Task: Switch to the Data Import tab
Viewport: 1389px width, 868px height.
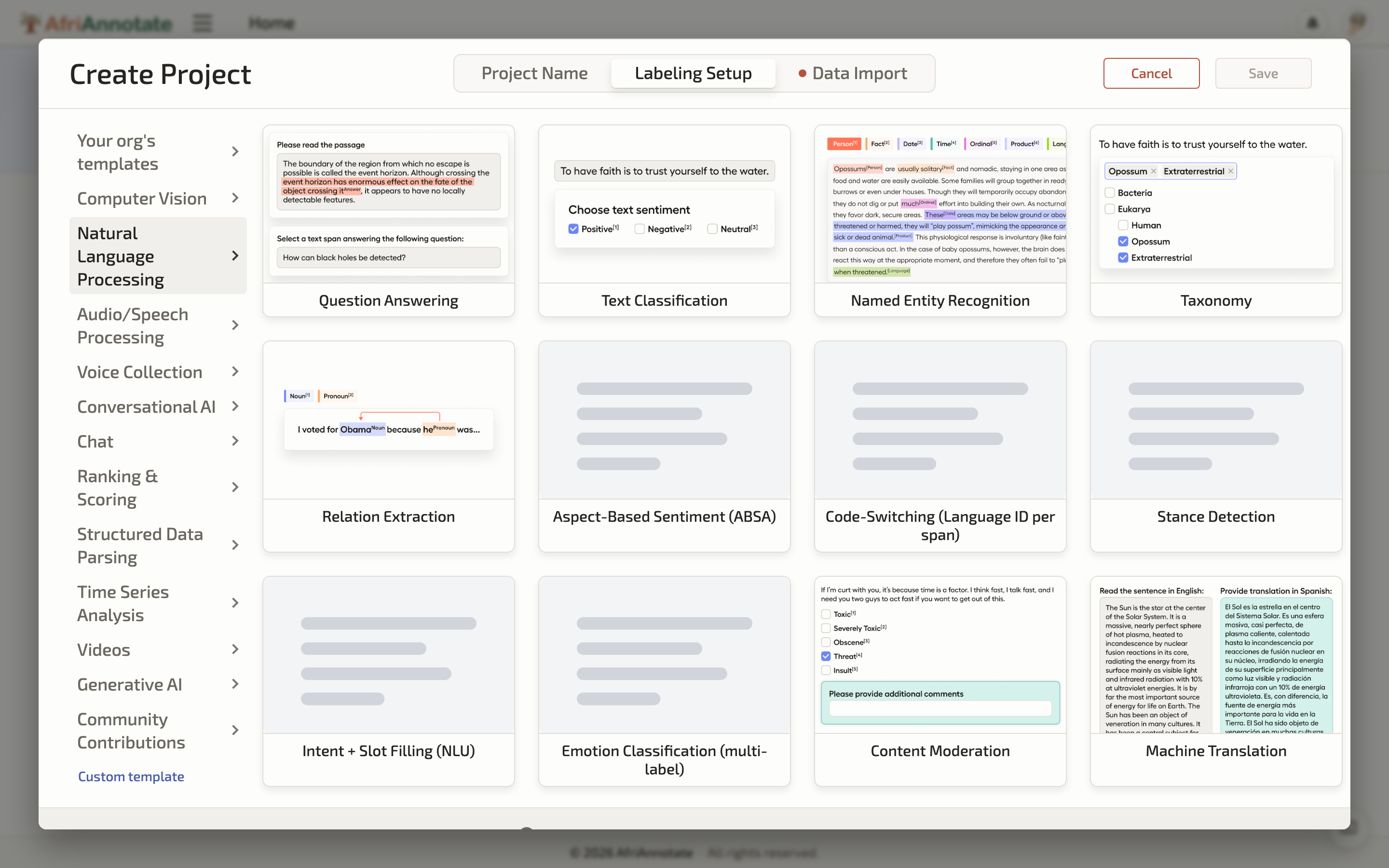Action: tap(853, 73)
